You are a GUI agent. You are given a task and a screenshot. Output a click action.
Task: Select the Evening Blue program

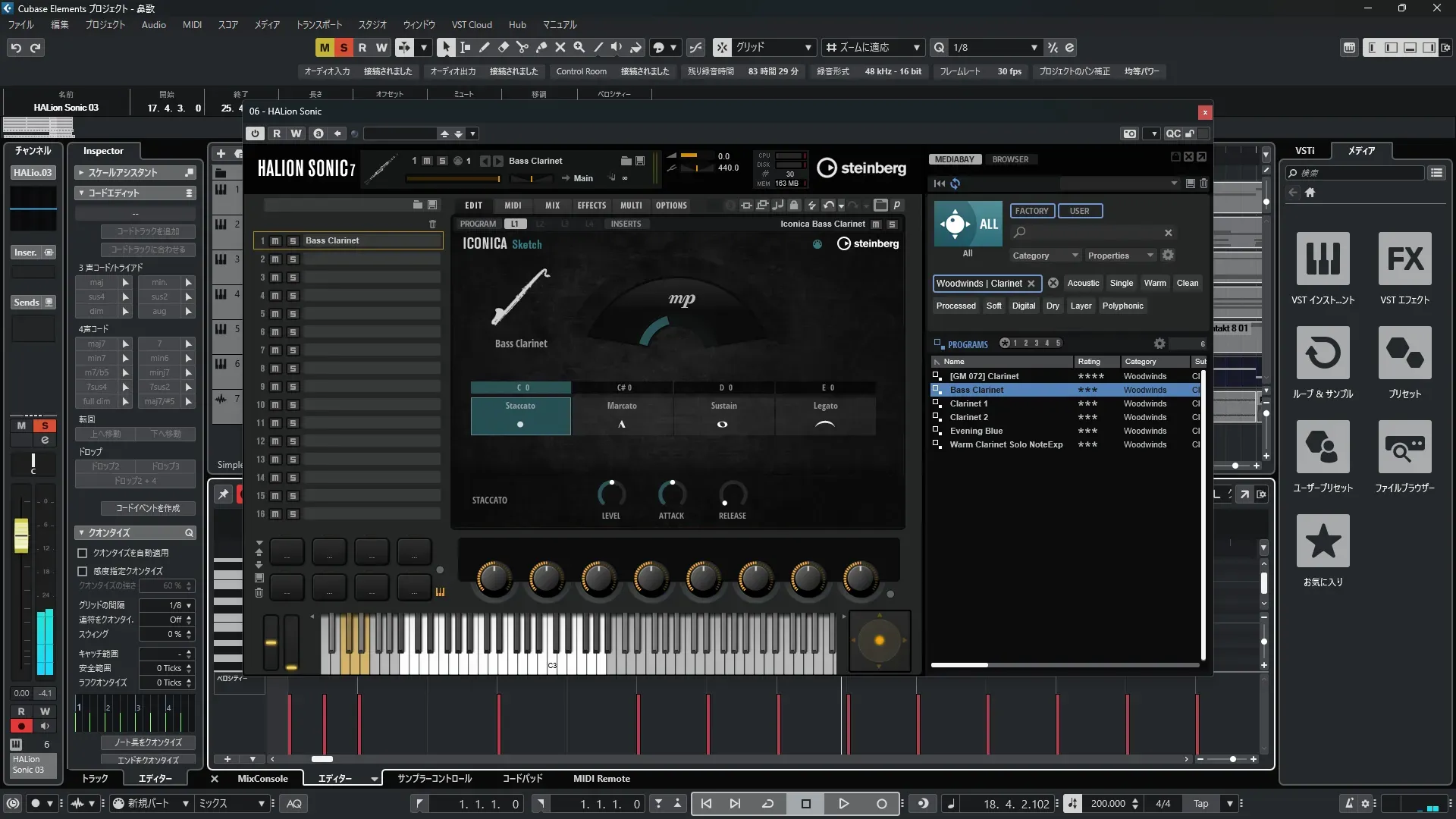coord(976,431)
